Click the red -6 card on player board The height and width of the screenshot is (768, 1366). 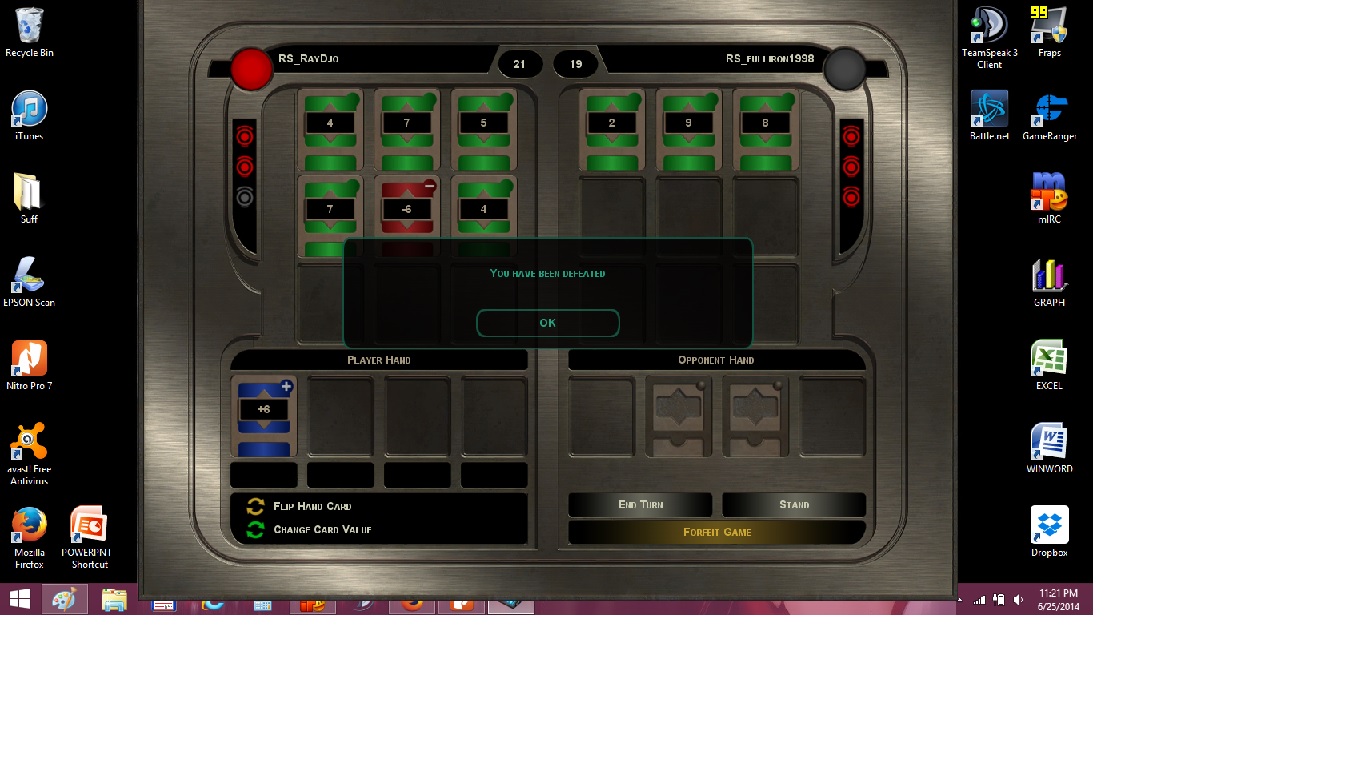(407, 209)
